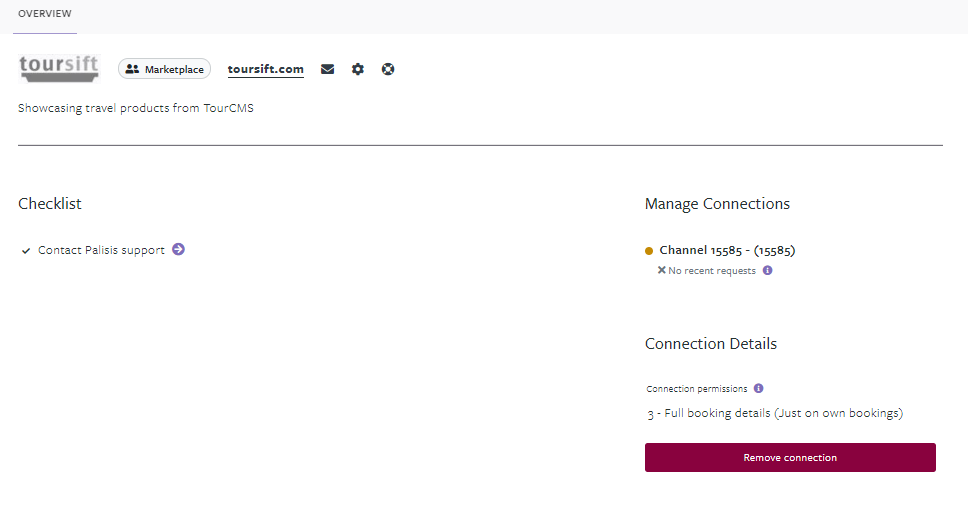Click the orange status dot for Channel 15585

649,251
